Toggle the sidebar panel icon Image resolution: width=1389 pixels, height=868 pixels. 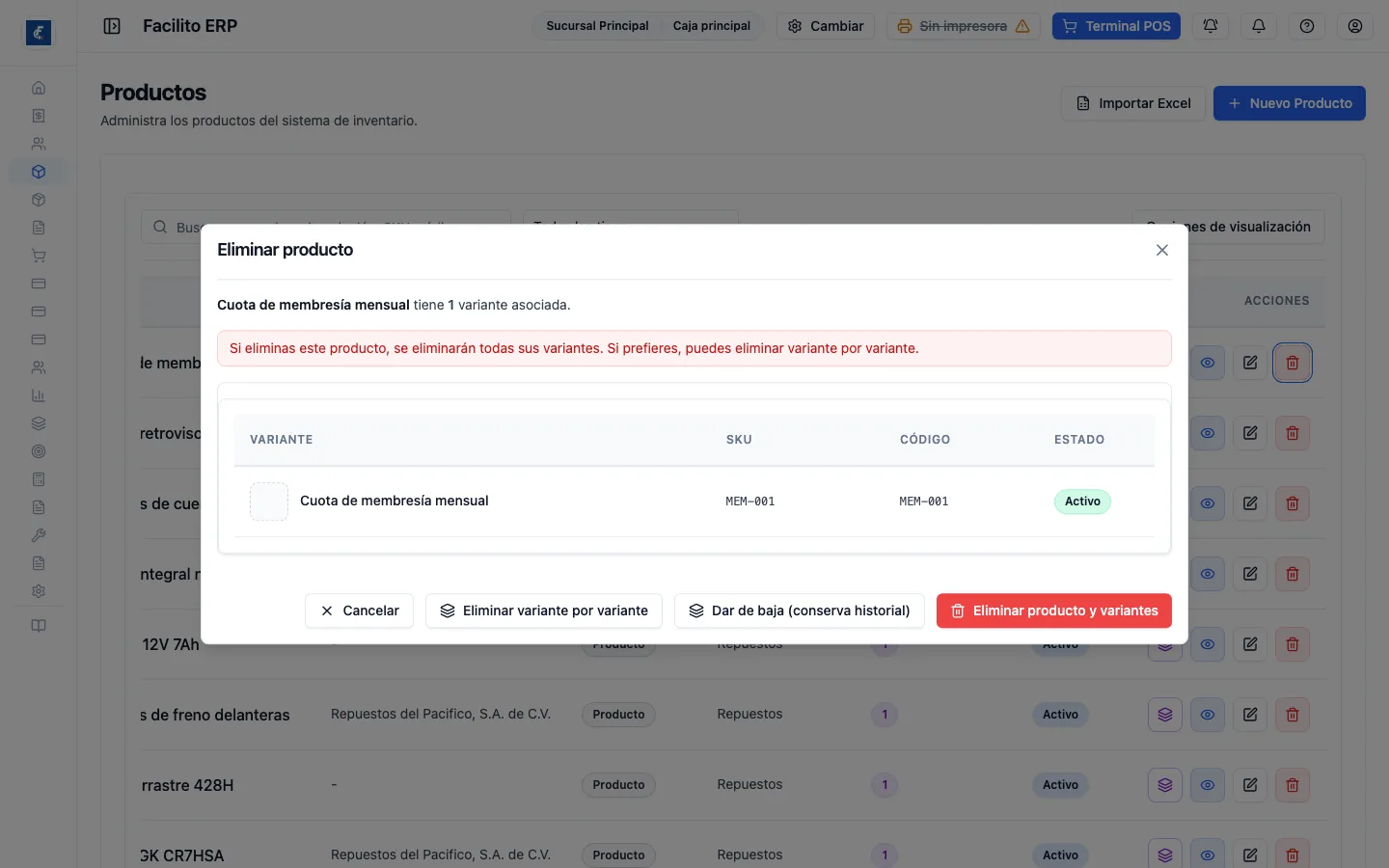click(112, 26)
